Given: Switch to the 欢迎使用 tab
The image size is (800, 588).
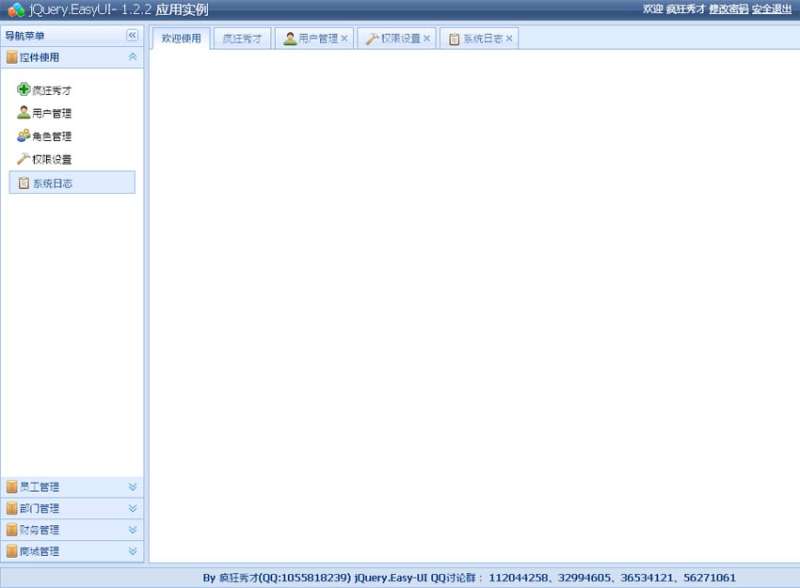Looking at the screenshot, I should 181,39.
